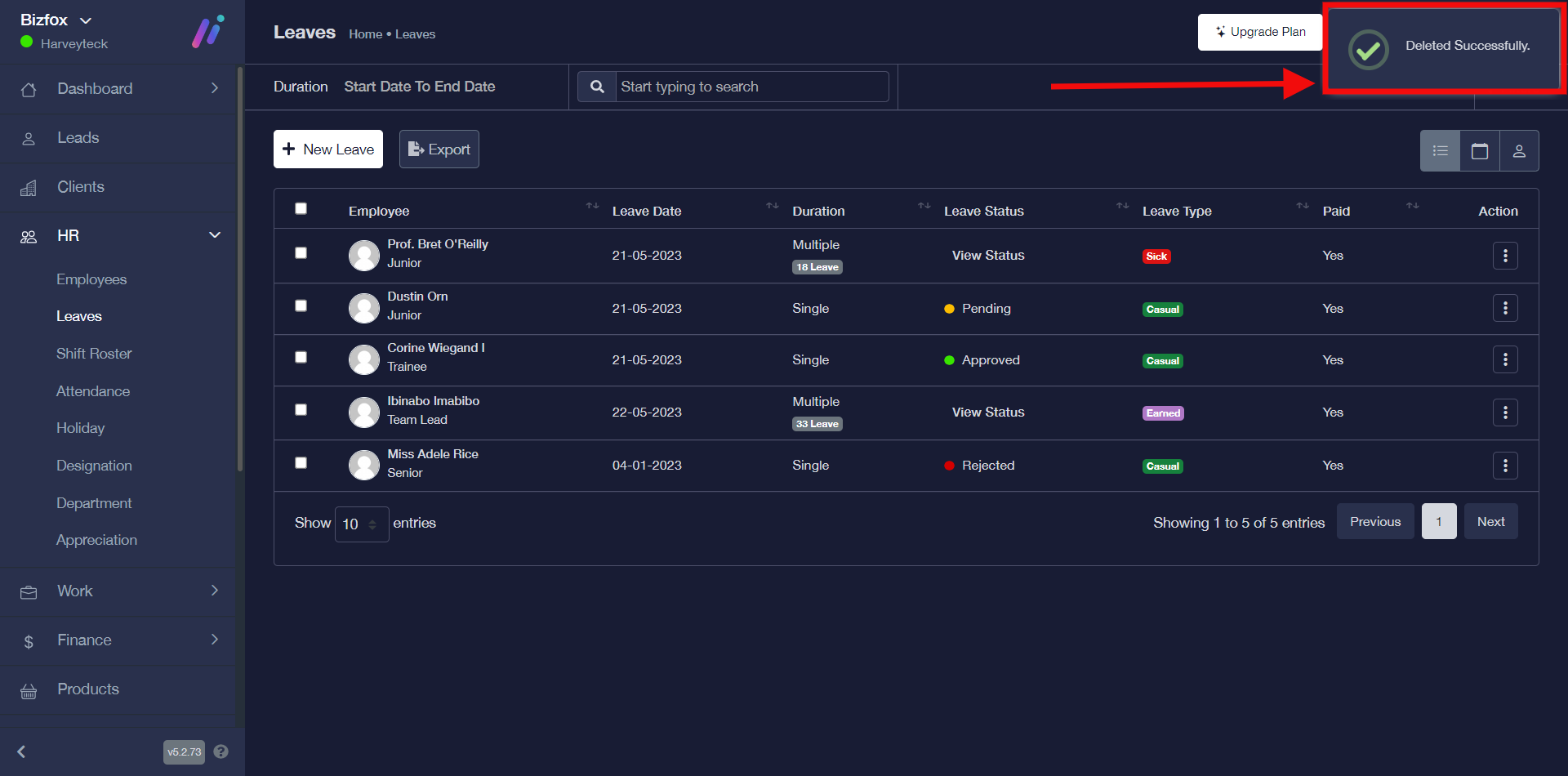1568x776 pixels.
Task: Focus the Start typing to search field
Action: click(x=751, y=87)
